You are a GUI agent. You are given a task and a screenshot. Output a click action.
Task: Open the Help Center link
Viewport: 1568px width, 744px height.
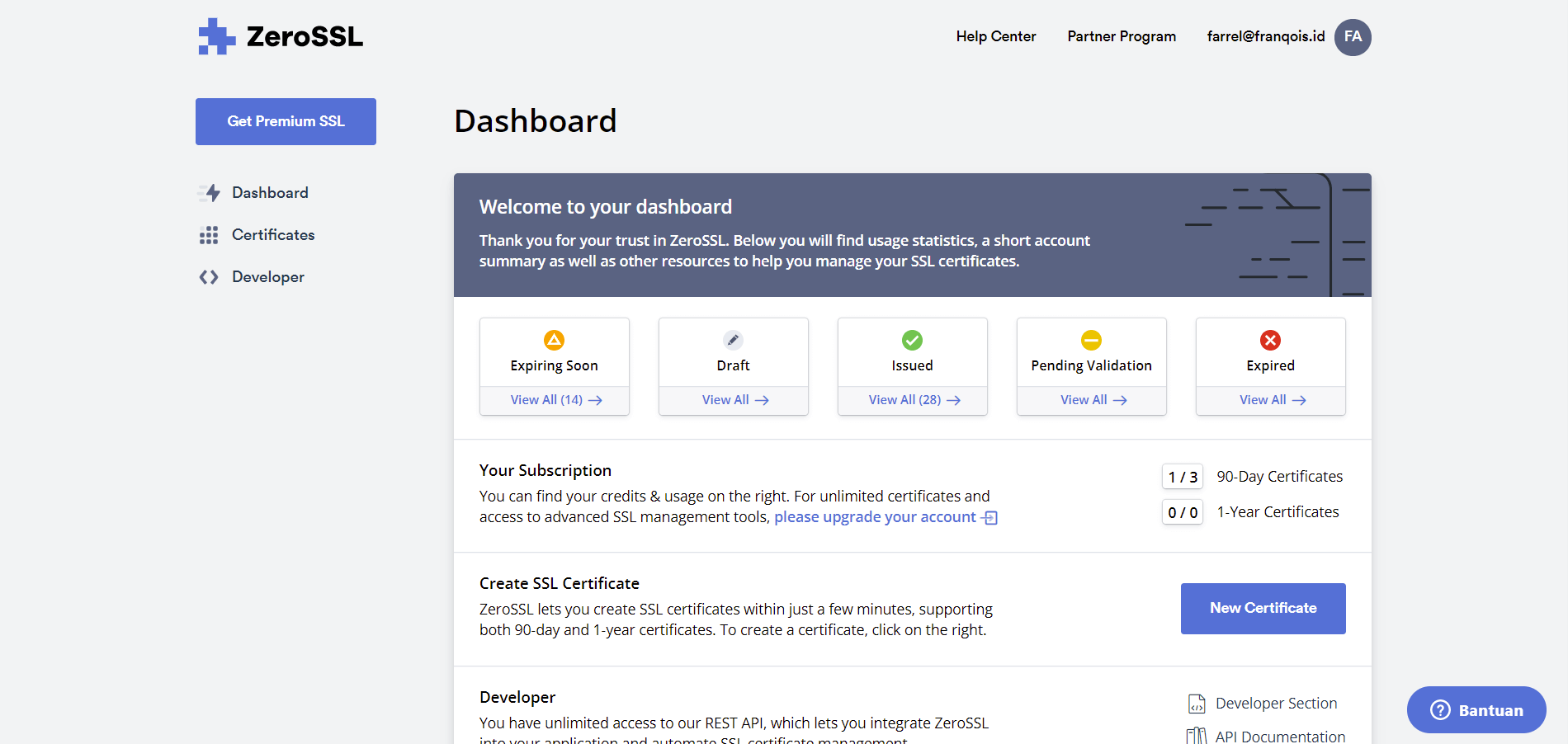pyautogui.click(x=996, y=36)
